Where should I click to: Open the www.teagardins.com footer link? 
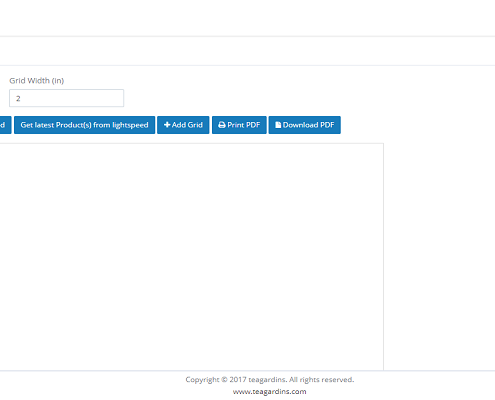click(269, 391)
